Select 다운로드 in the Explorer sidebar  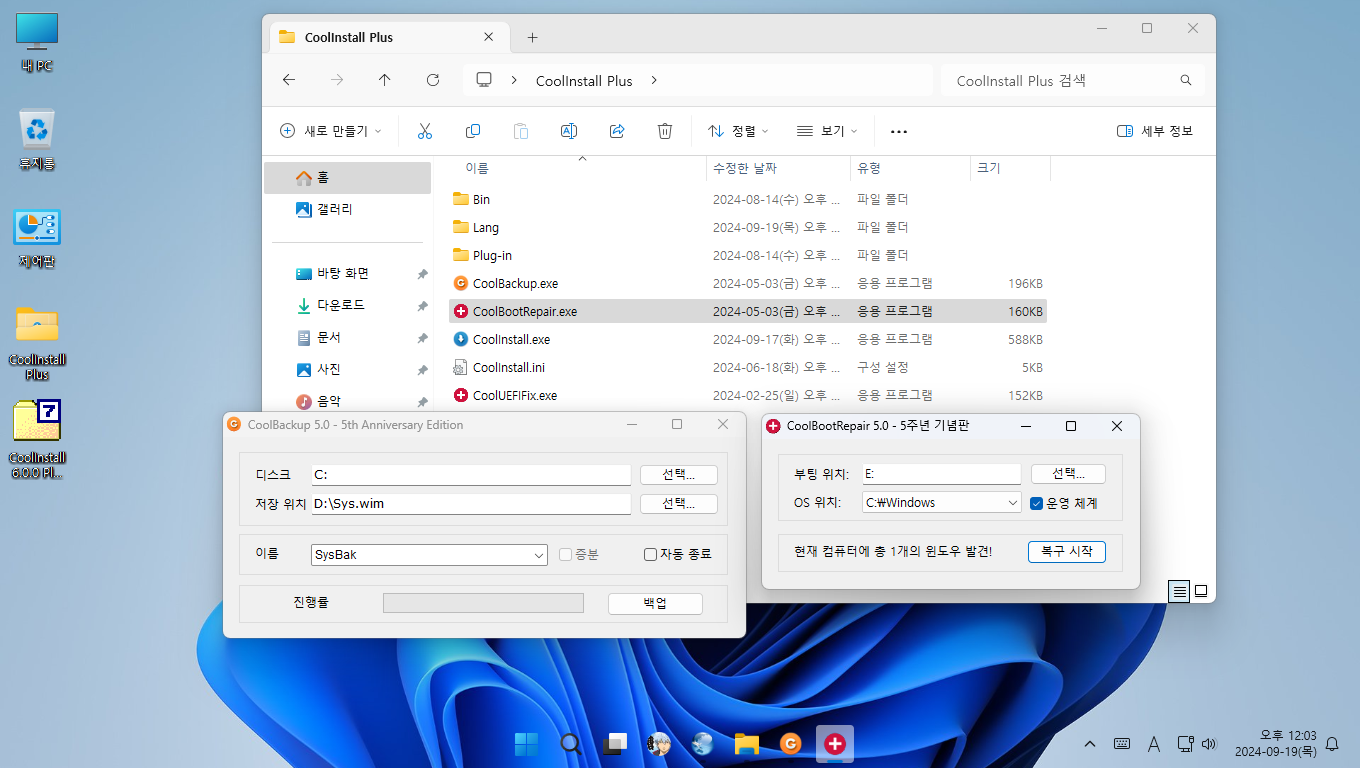(x=347, y=305)
